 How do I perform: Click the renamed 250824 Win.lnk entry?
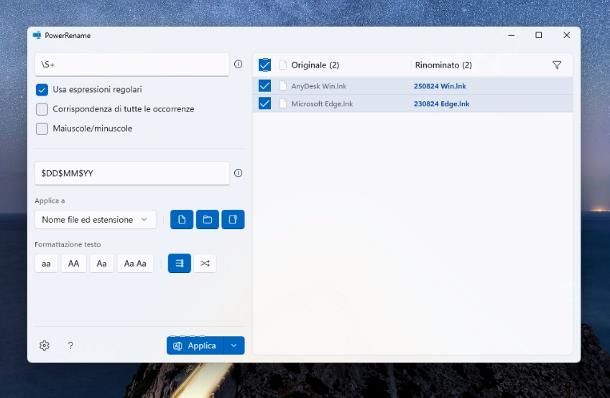click(x=440, y=86)
